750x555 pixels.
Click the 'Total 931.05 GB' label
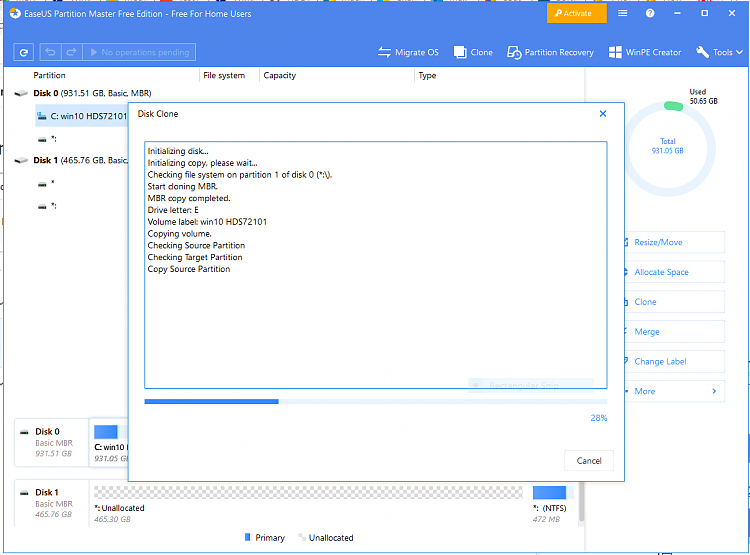(667, 146)
